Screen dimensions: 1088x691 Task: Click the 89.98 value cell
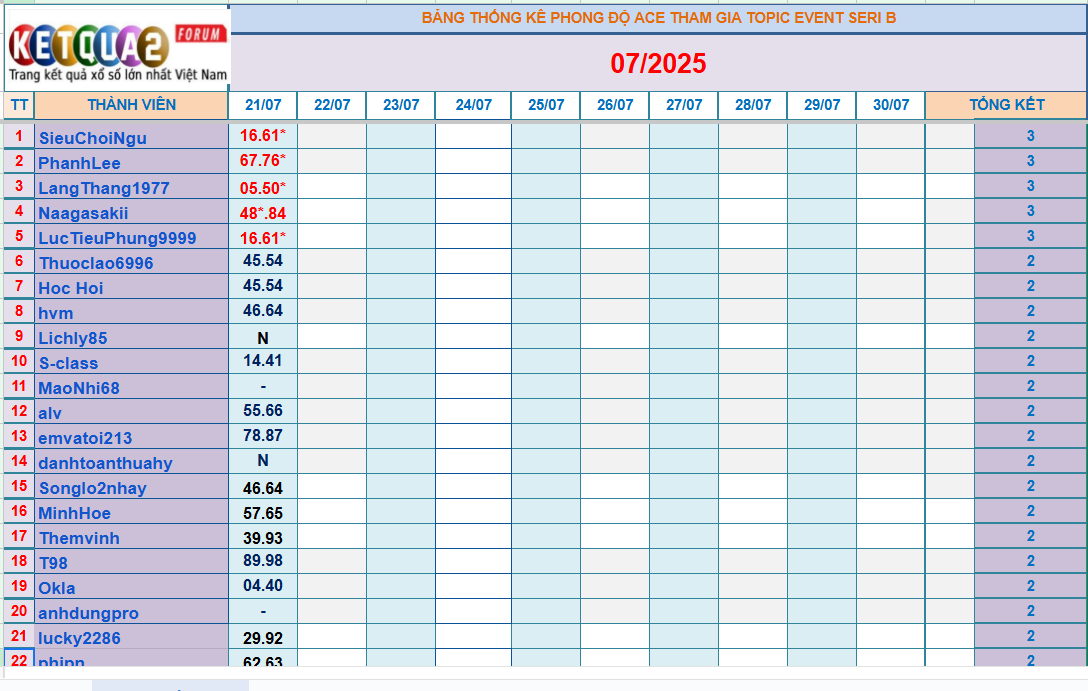click(x=263, y=561)
